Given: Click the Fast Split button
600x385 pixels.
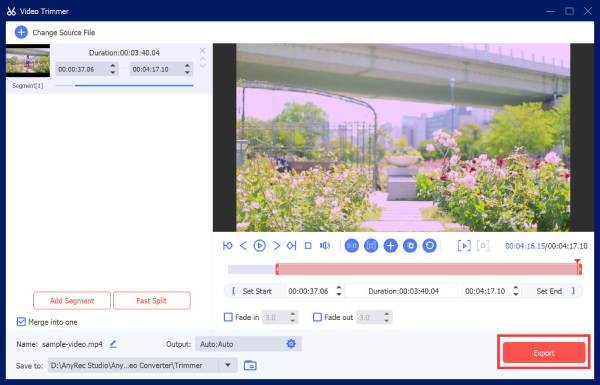Looking at the screenshot, I should pos(152,300).
